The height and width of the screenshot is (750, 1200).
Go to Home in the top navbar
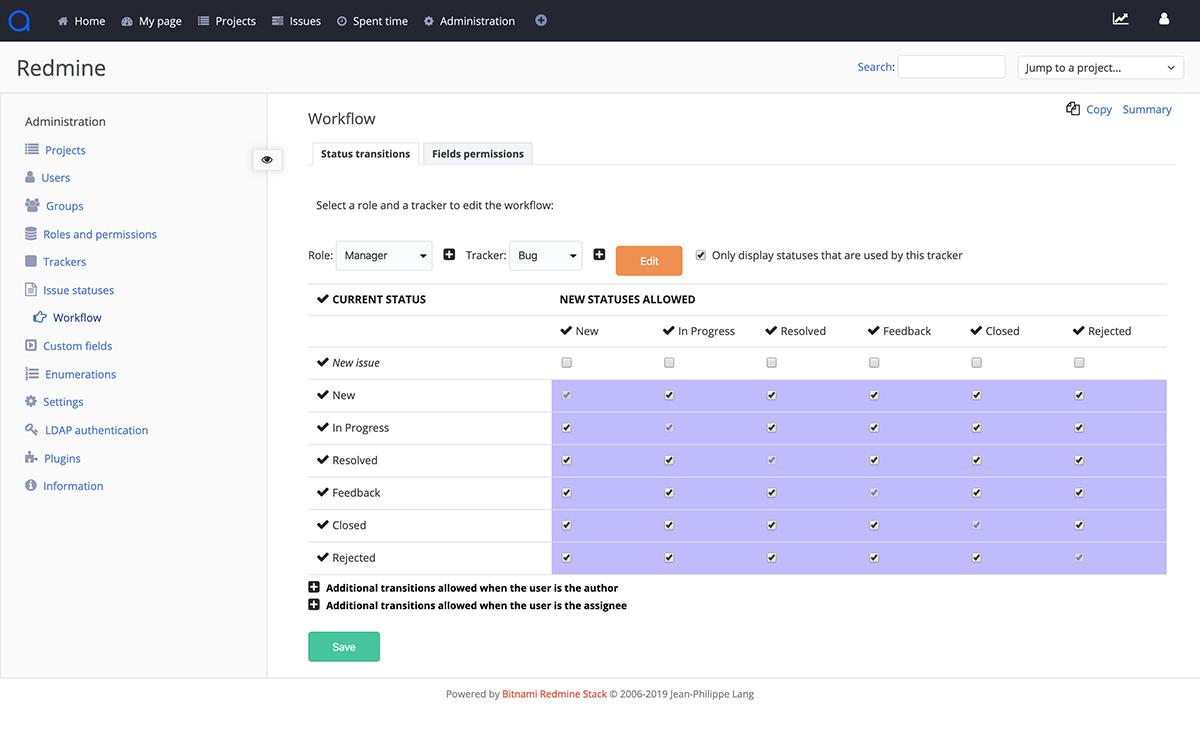81,21
